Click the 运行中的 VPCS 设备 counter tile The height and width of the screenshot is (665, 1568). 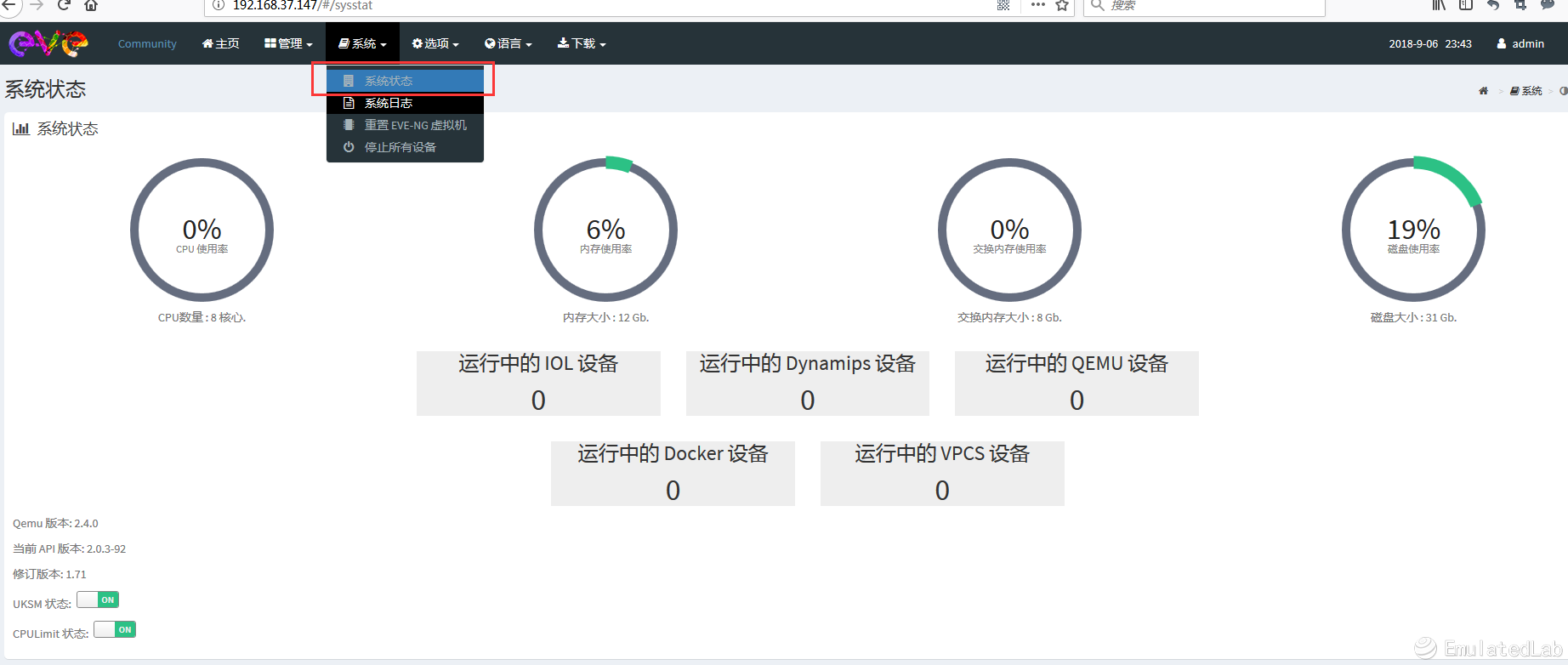point(942,474)
